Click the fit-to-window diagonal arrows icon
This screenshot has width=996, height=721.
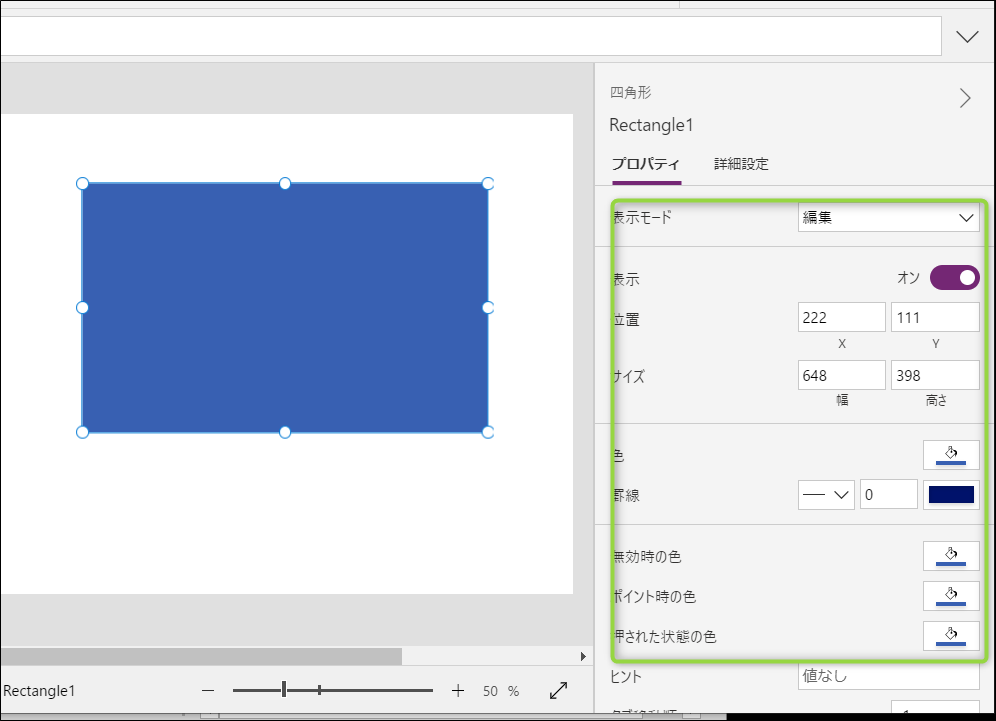pyautogui.click(x=558, y=691)
